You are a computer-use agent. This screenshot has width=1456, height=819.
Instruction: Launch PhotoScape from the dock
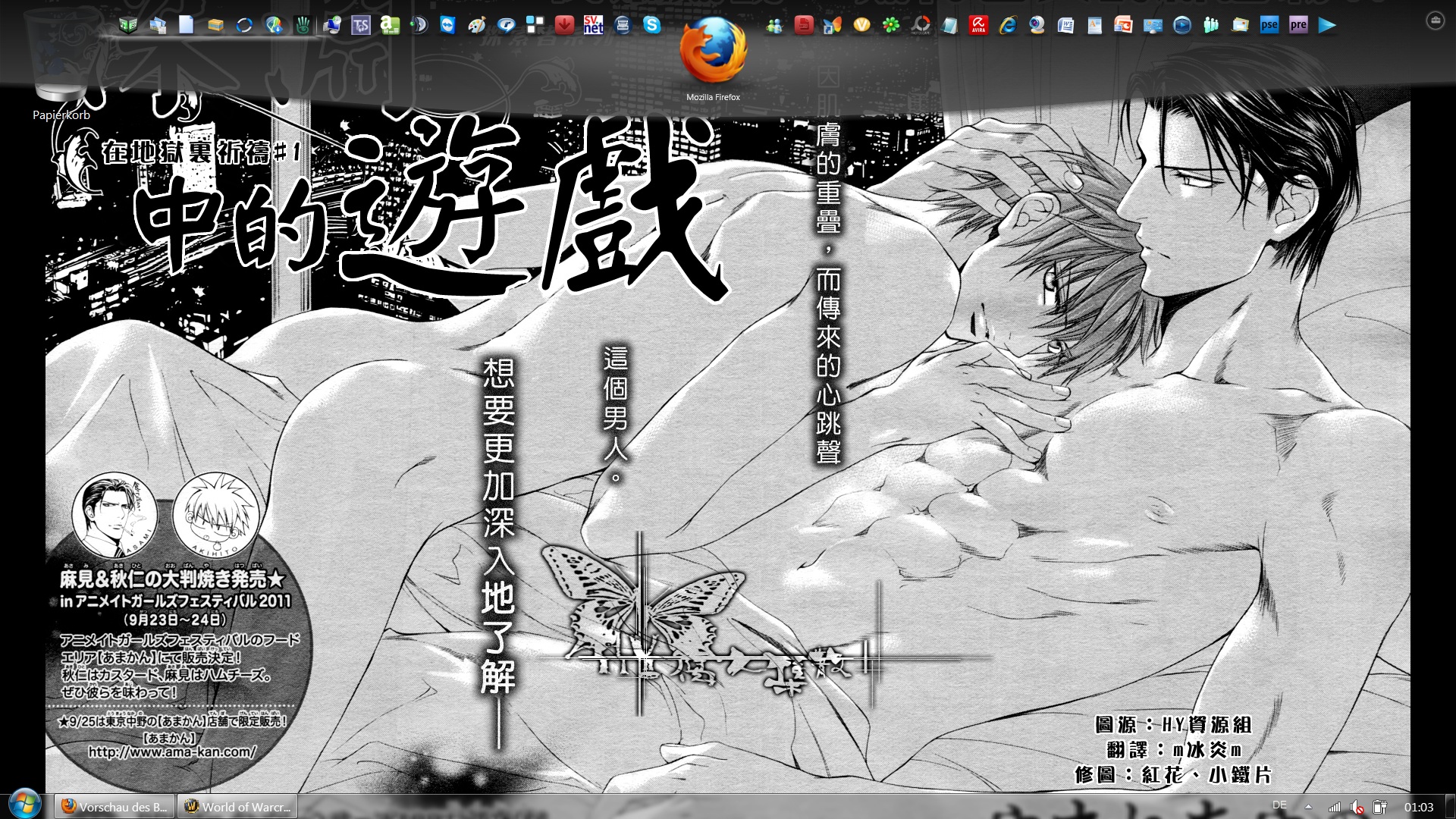921,25
